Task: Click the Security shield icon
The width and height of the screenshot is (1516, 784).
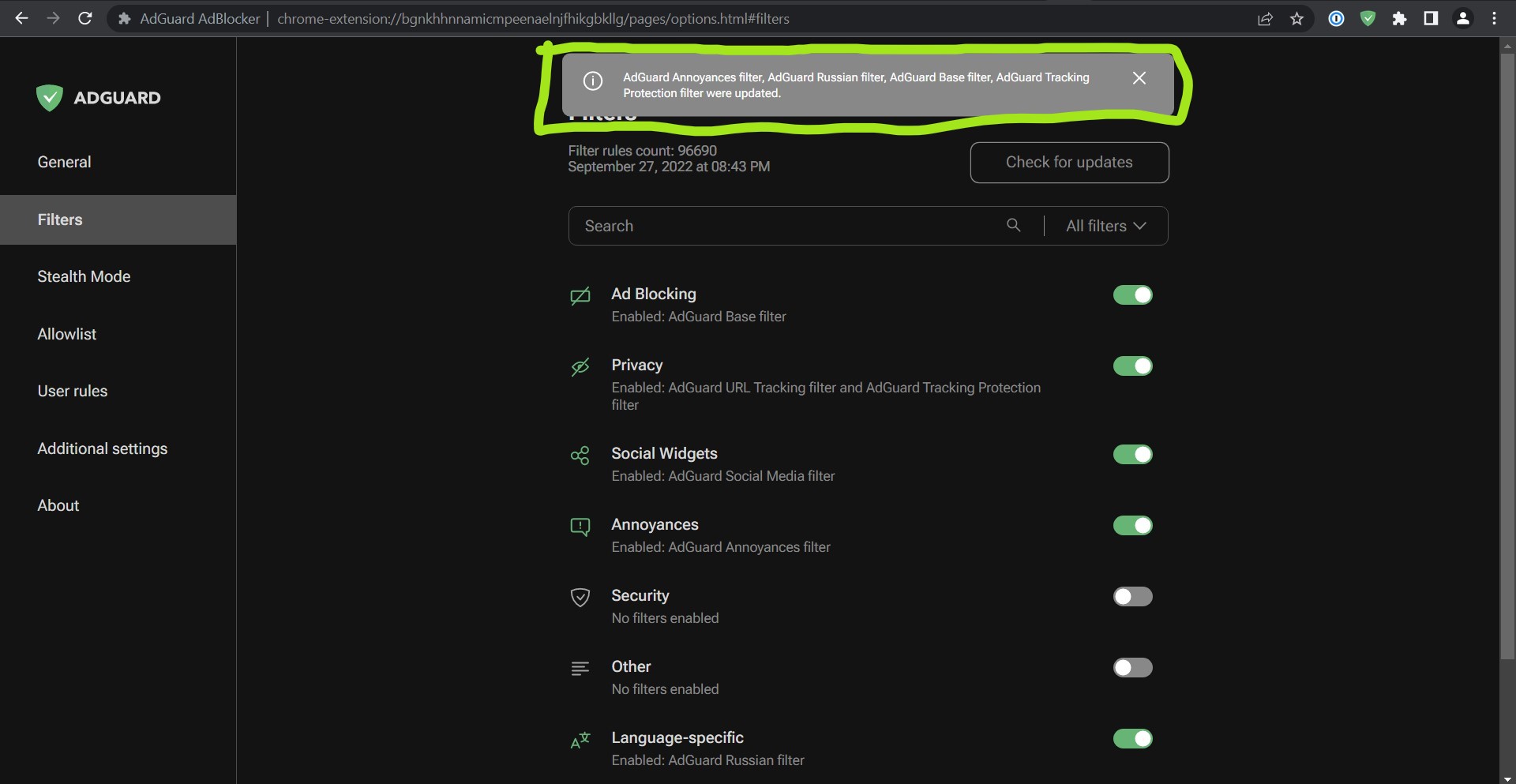Action: click(580, 598)
